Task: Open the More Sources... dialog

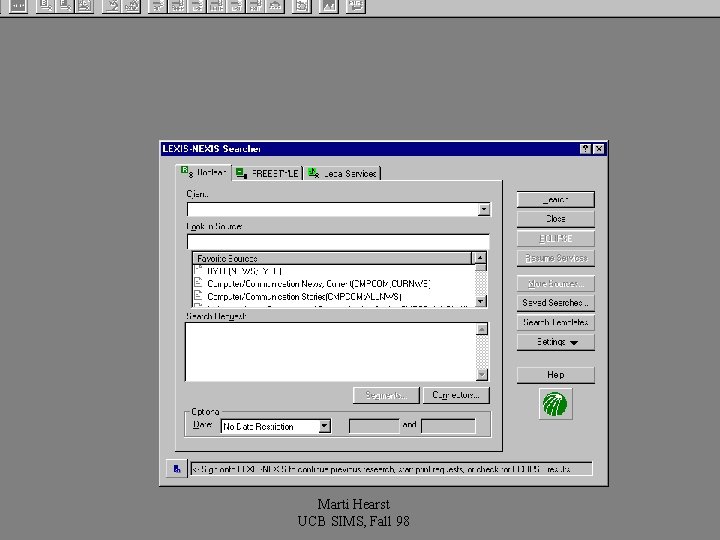Action: (x=556, y=284)
